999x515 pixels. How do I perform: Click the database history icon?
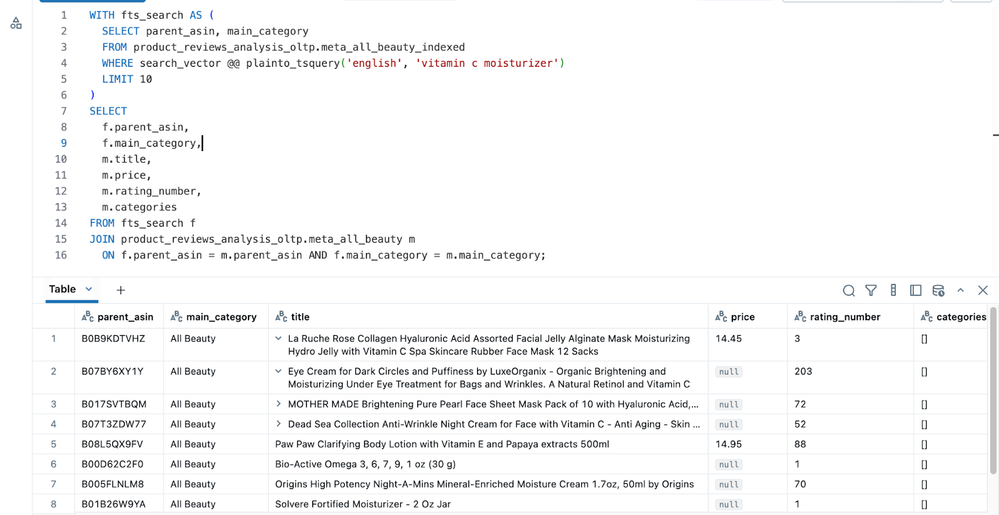(938, 290)
